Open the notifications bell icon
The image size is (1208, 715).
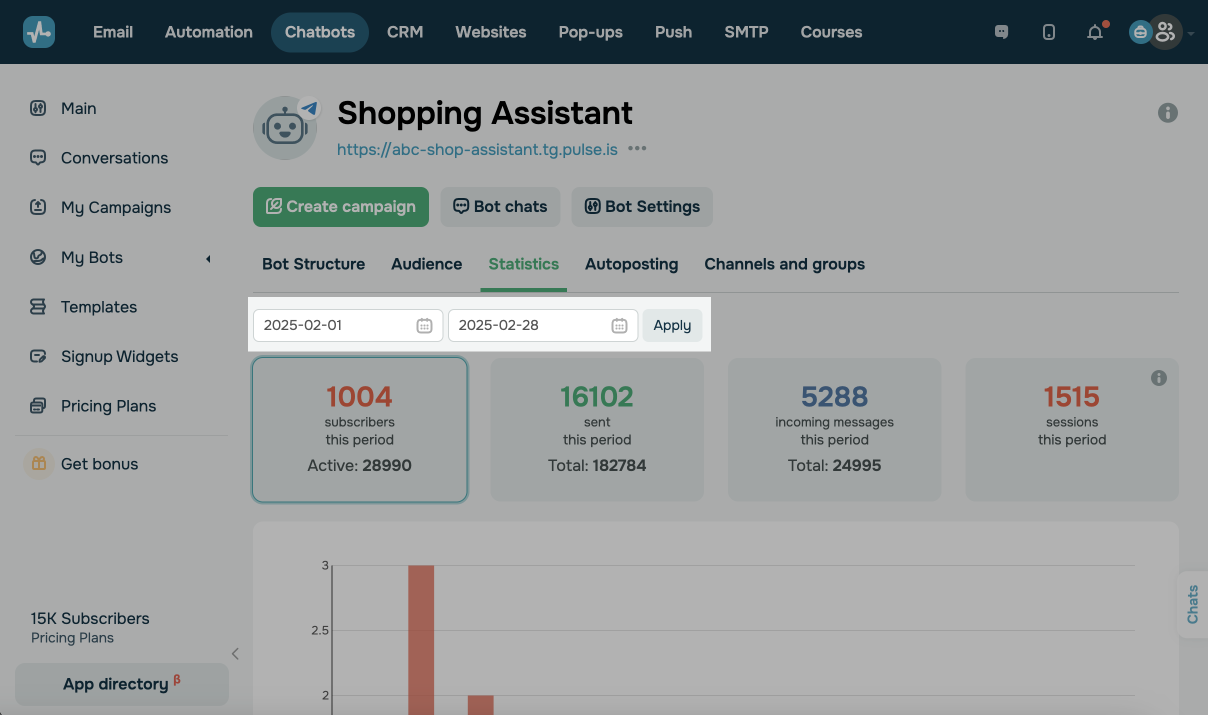point(1095,32)
